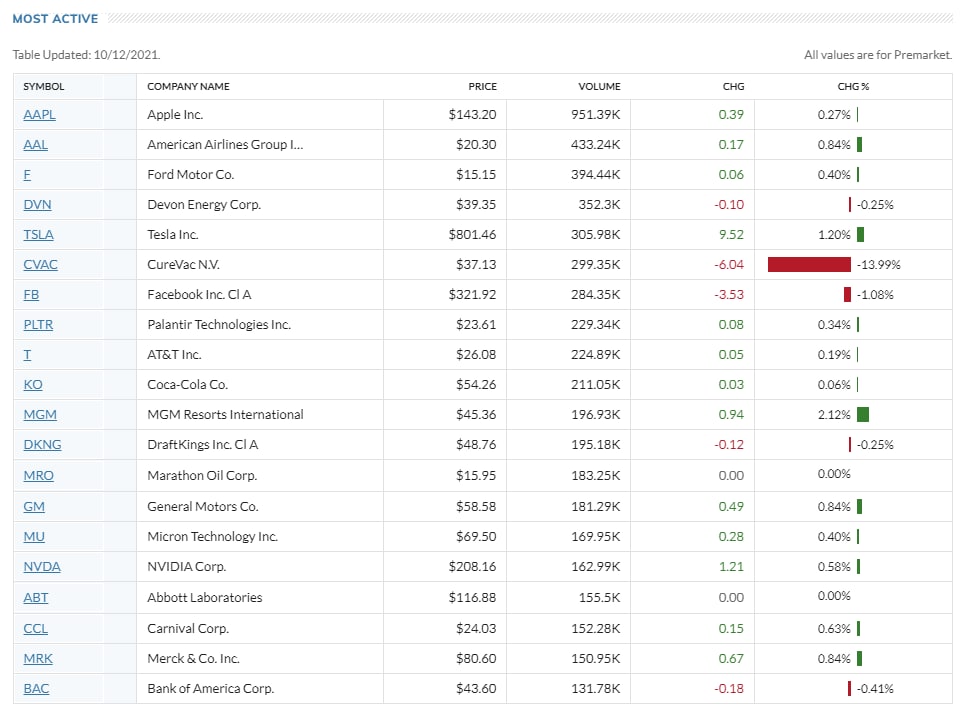Select Bank of America Corp. name
The image size is (966, 715).
(211, 689)
